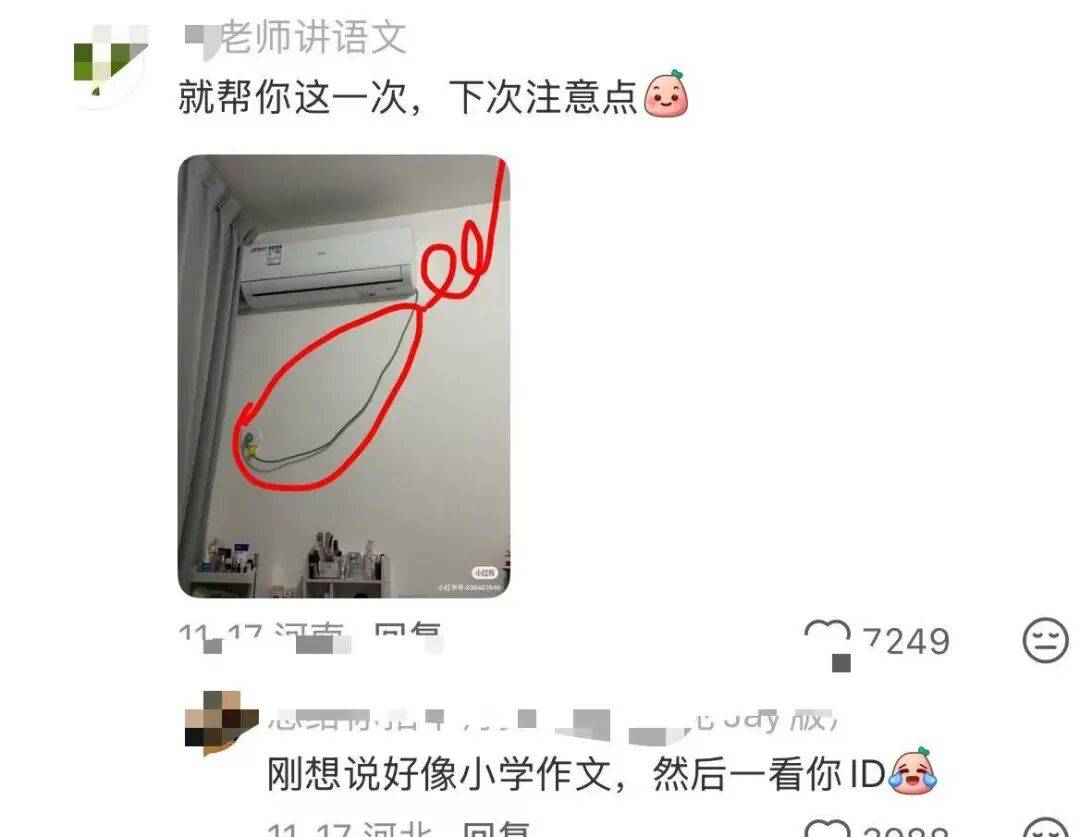Like the reply from Hebei user
1080x837 pixels.
point(827,828)
